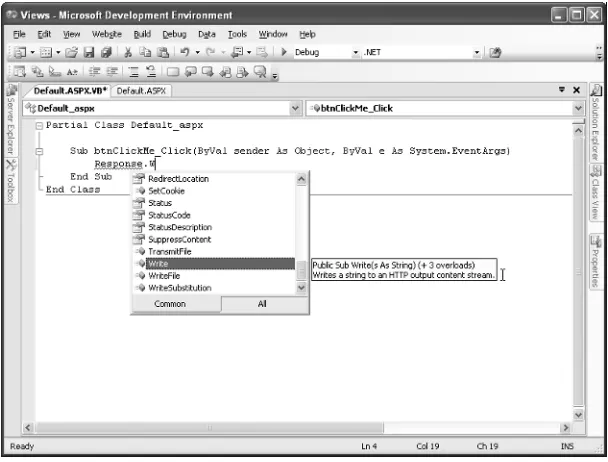Click the Uncomment Selected Lines icon
608x462 pixels.
click(x=151, y=71)
